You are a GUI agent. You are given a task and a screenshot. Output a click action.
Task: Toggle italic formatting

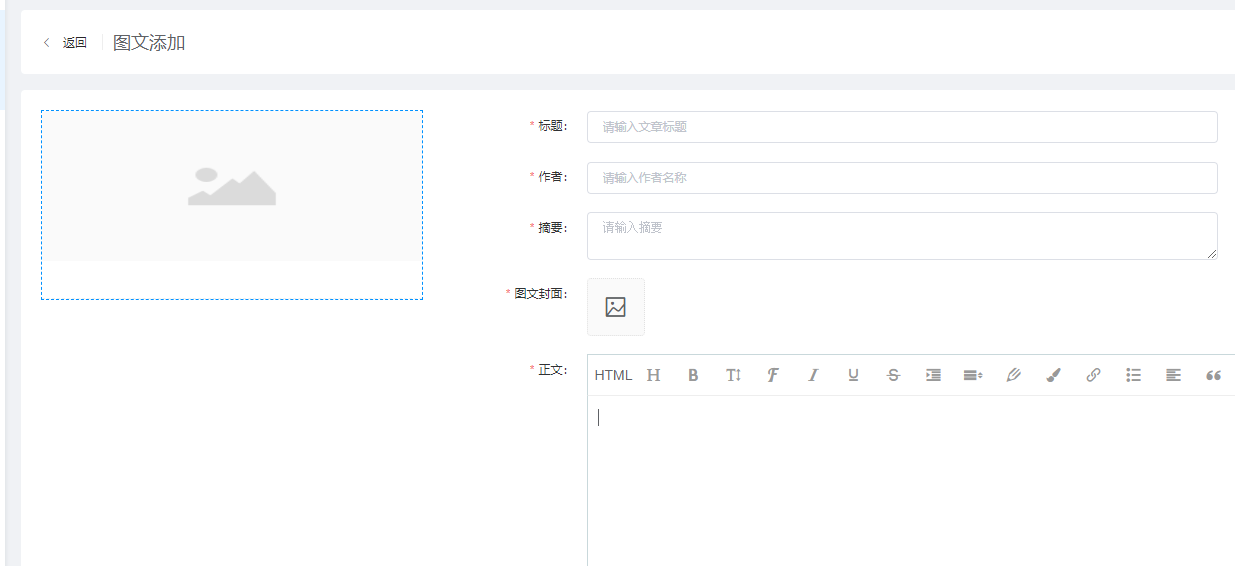pos(813,375)
